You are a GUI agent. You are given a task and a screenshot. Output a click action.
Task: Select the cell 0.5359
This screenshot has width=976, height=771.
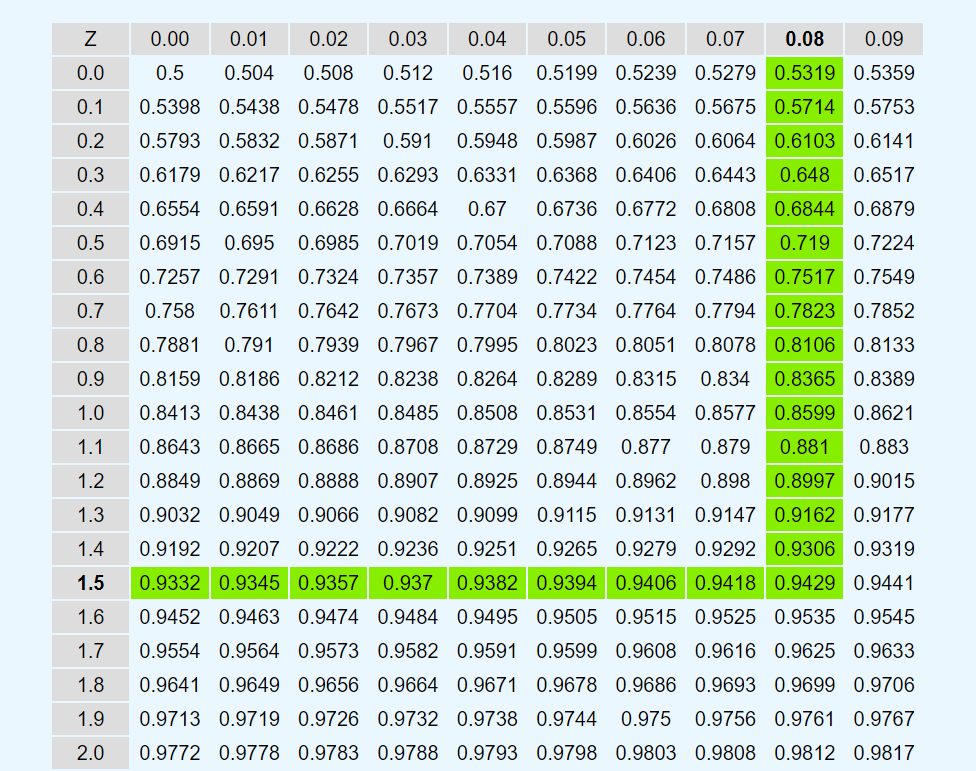point(884,73)
